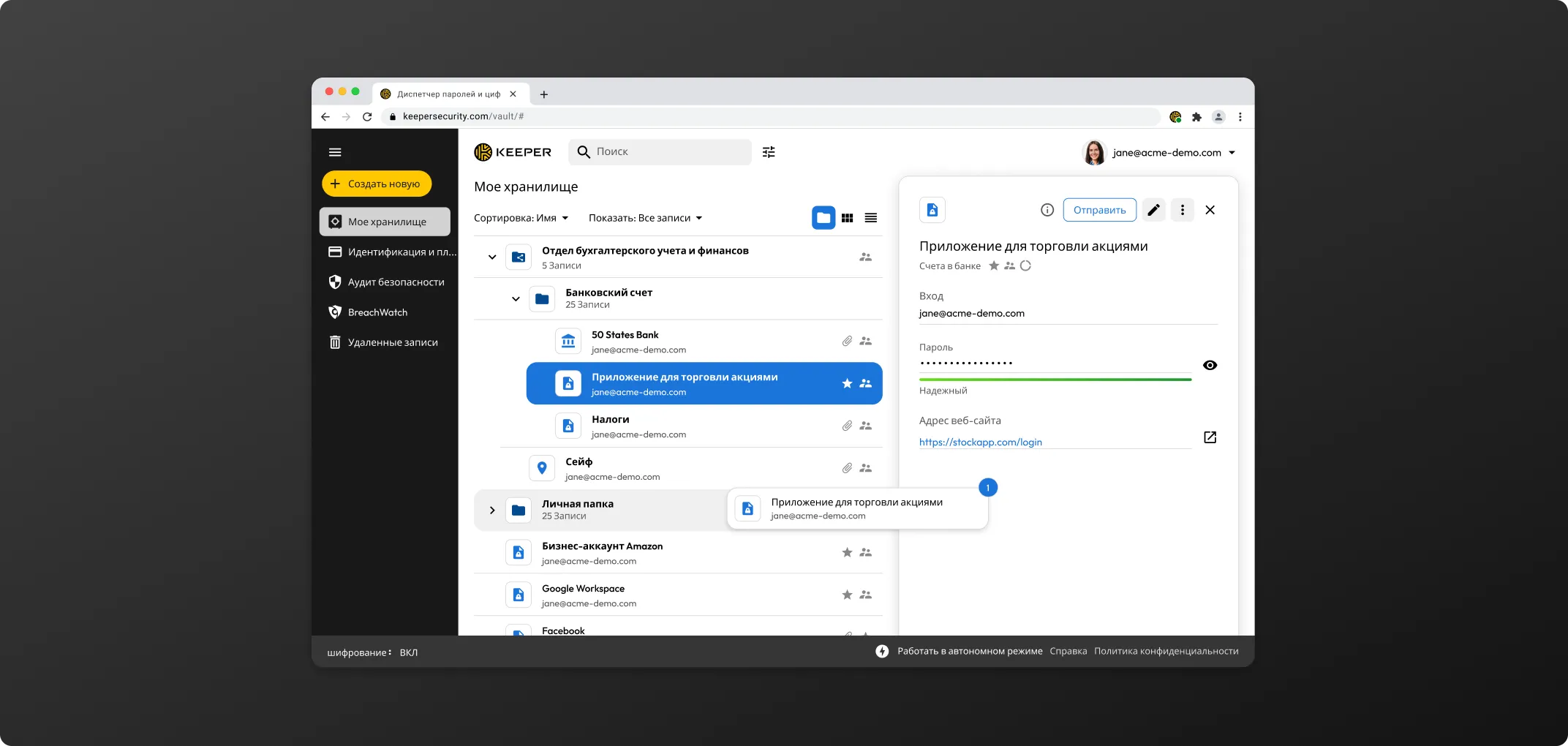
Task: Click the Keeper extension icon in browser toolbar
Action: [1175, 116]
